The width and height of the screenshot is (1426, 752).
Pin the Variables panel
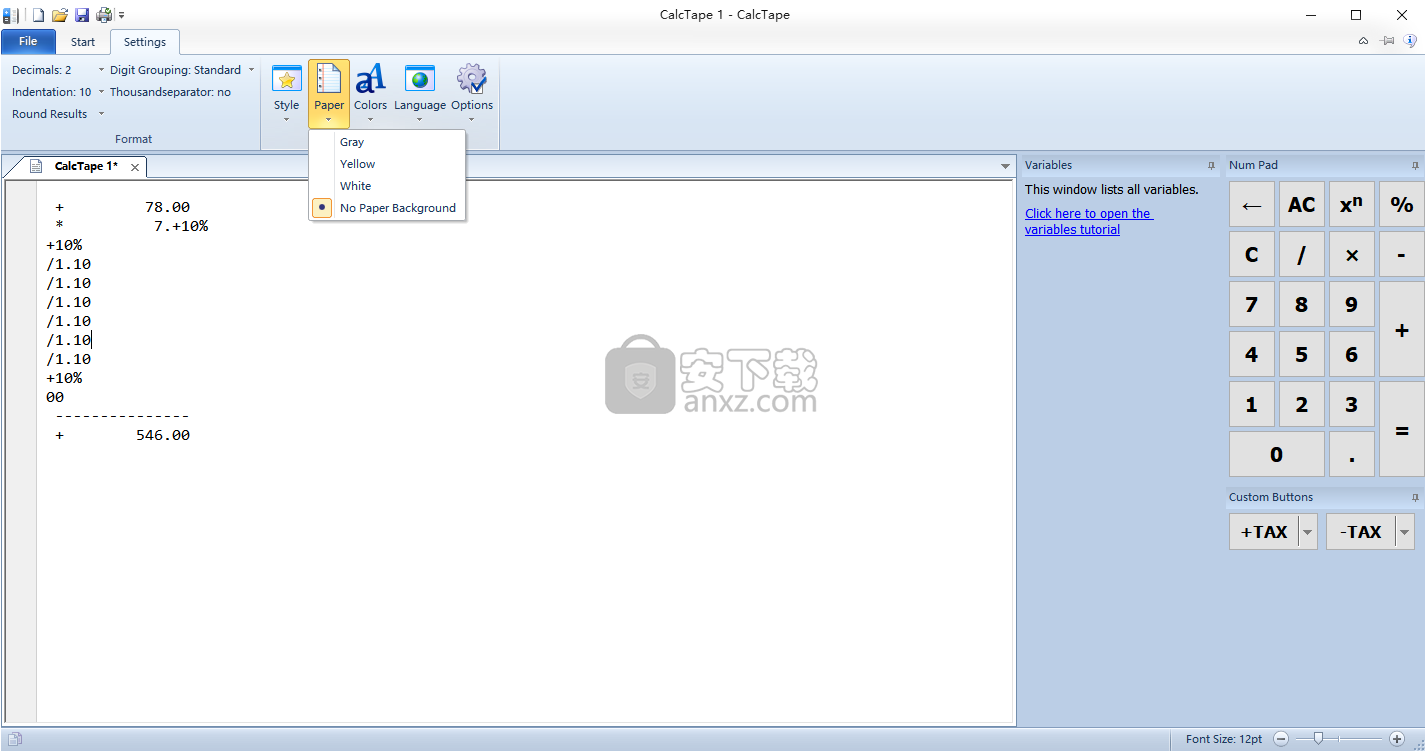(1211, 165)
